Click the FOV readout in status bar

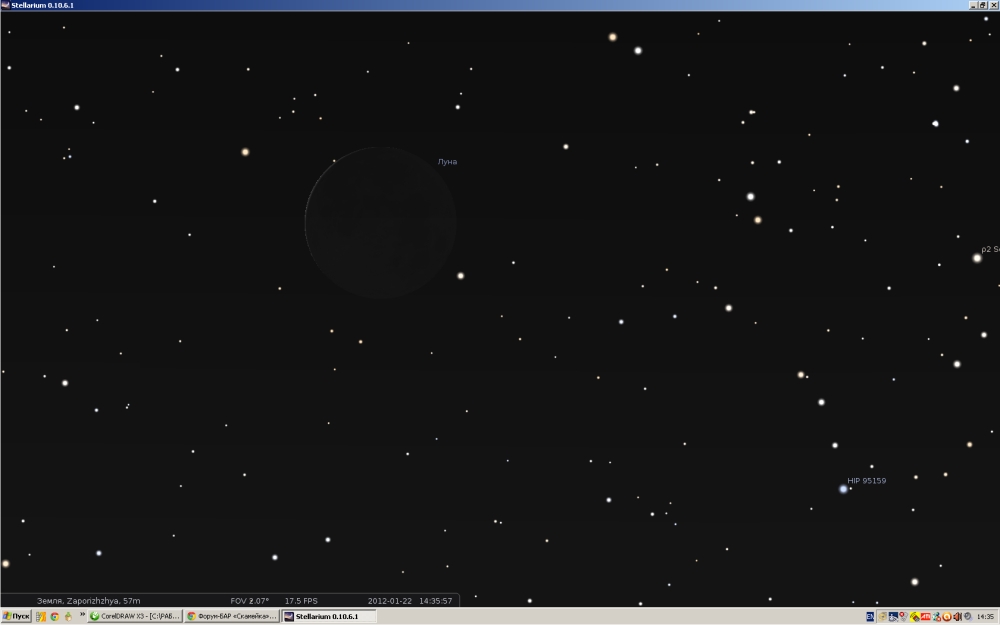249,601
